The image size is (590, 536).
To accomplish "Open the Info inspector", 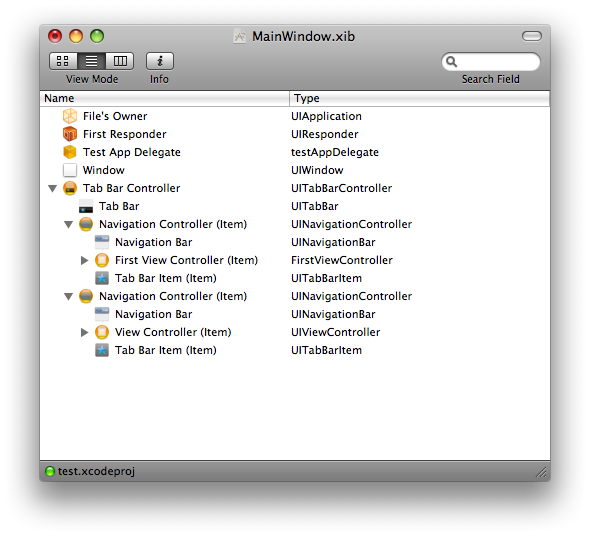I will [160, 61].
